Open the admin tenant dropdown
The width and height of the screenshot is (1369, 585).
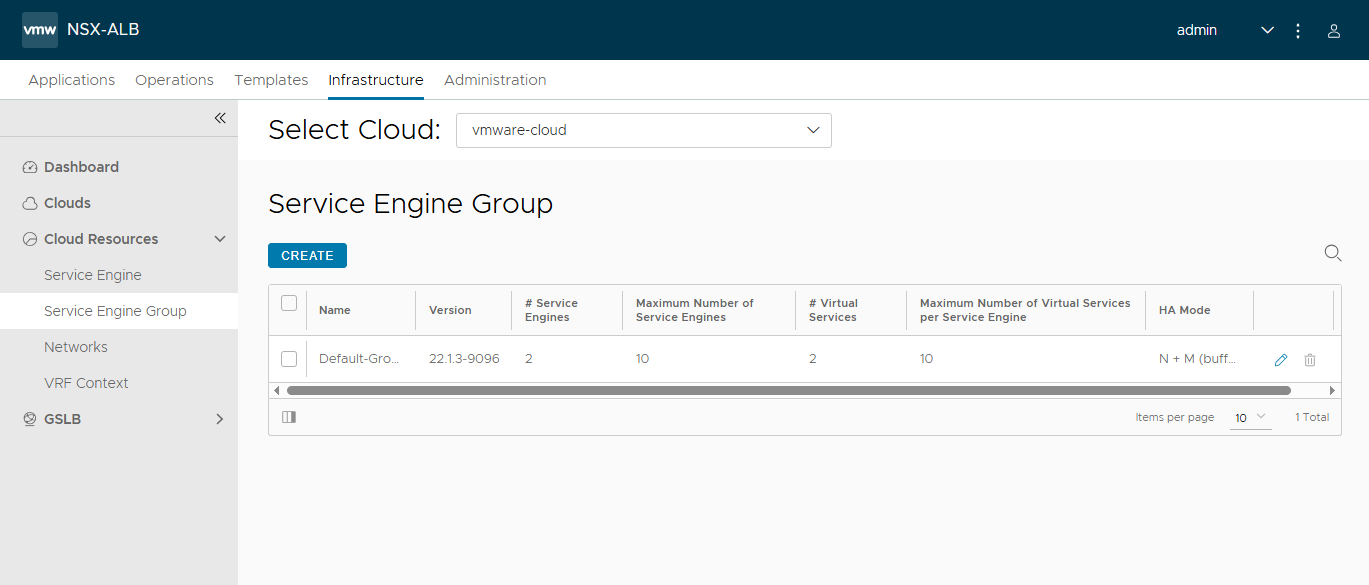click(x=1225, y=30)
